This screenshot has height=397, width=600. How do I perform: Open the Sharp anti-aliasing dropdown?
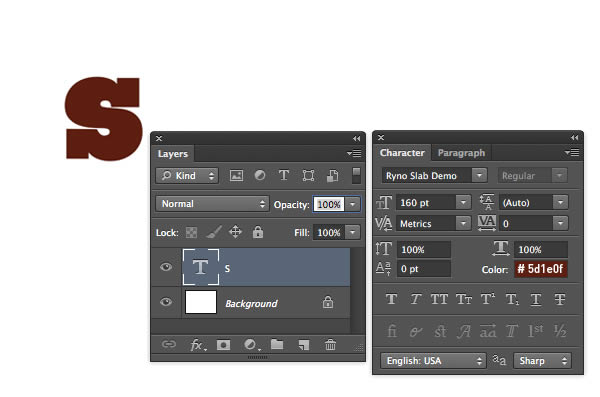pyautogui.click(x=542, y=361)
